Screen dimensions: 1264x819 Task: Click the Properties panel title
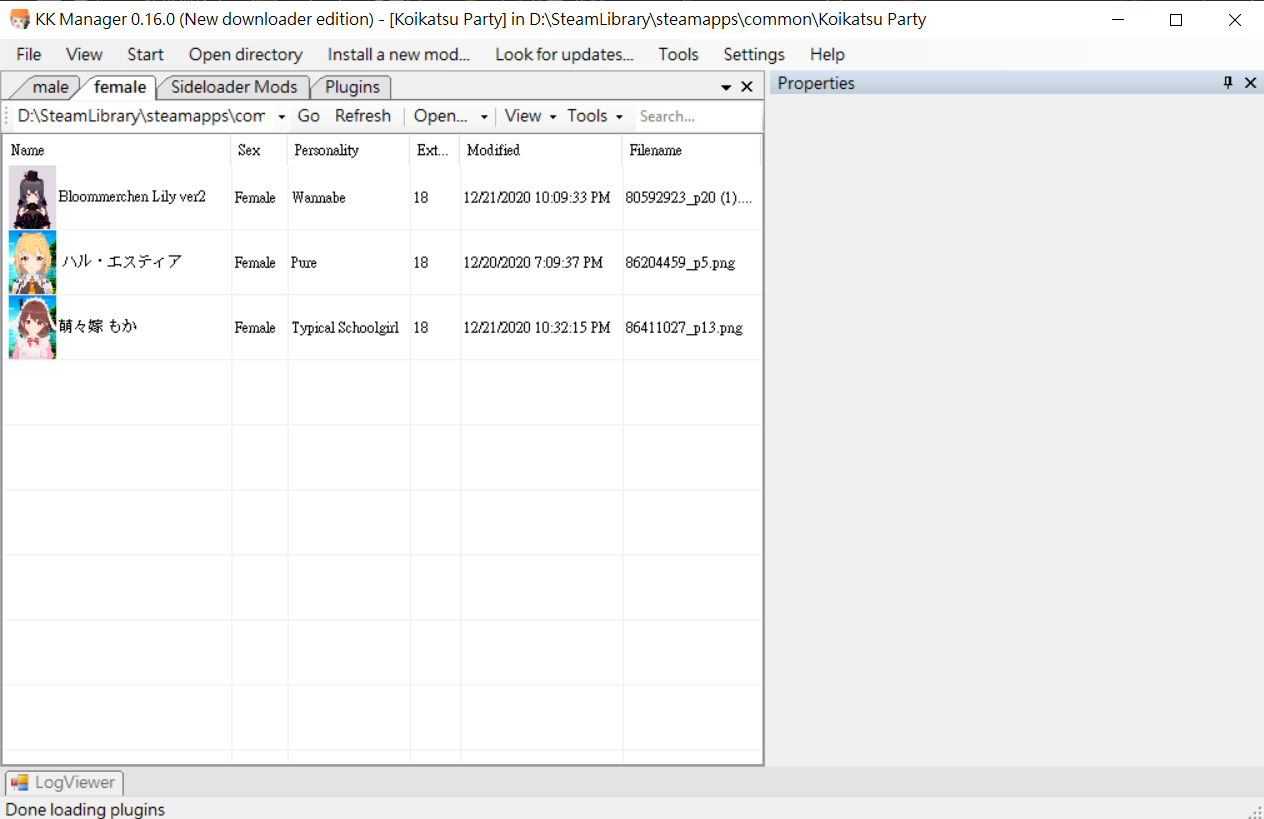pos(816,83)
